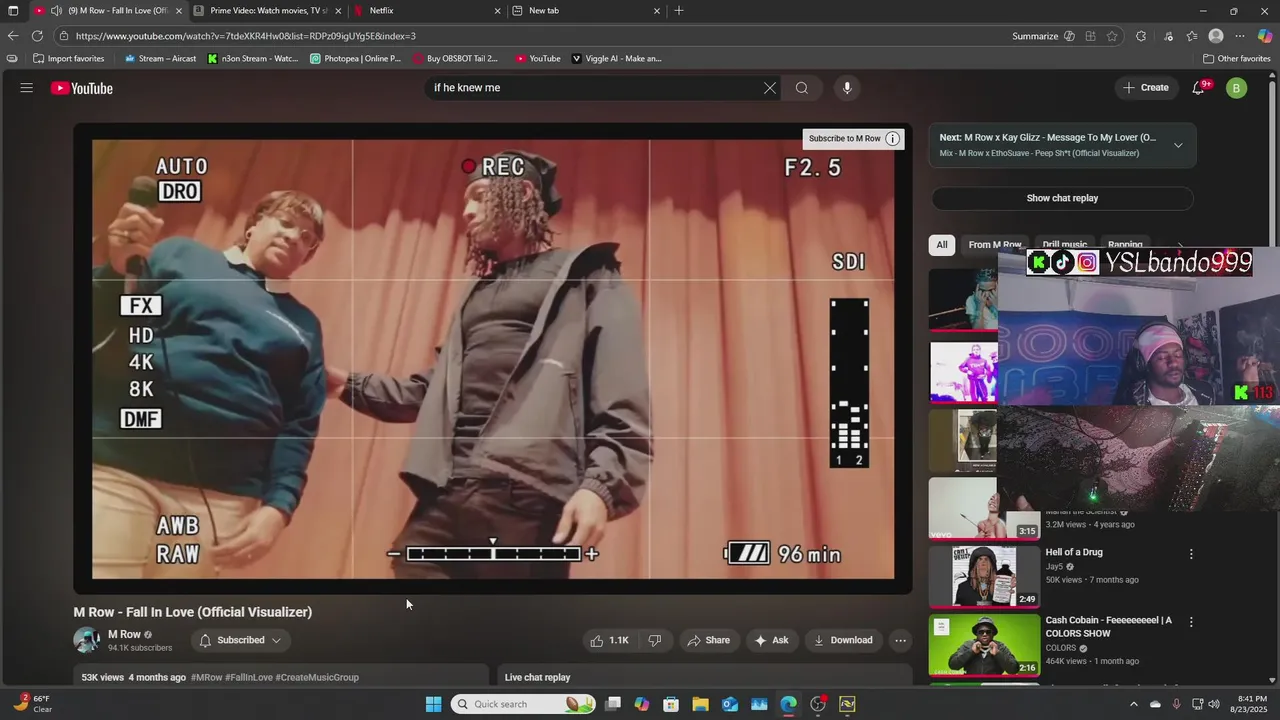Open Viggle AI bookmark
This screenshot has width=1280, height=720.
tap(616, 58)
